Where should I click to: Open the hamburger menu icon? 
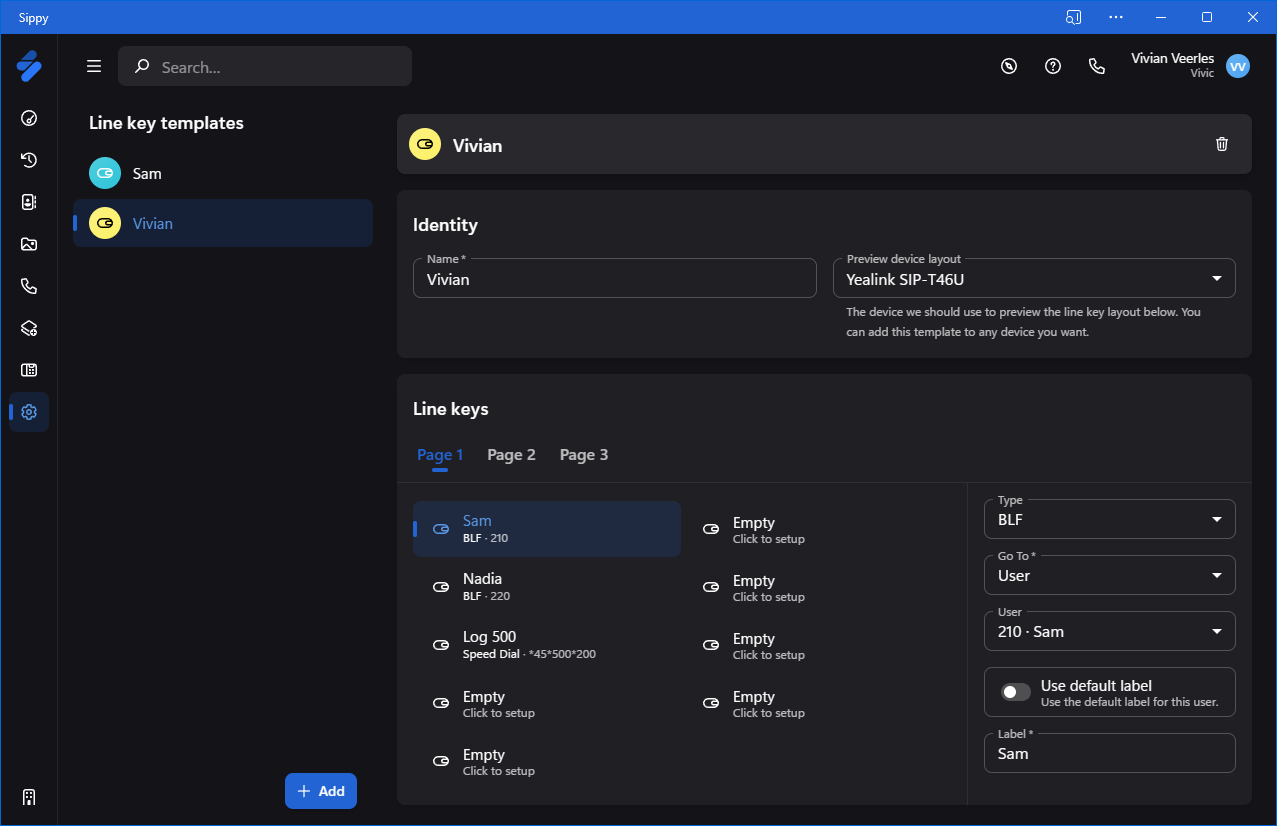tap(94, 66)
